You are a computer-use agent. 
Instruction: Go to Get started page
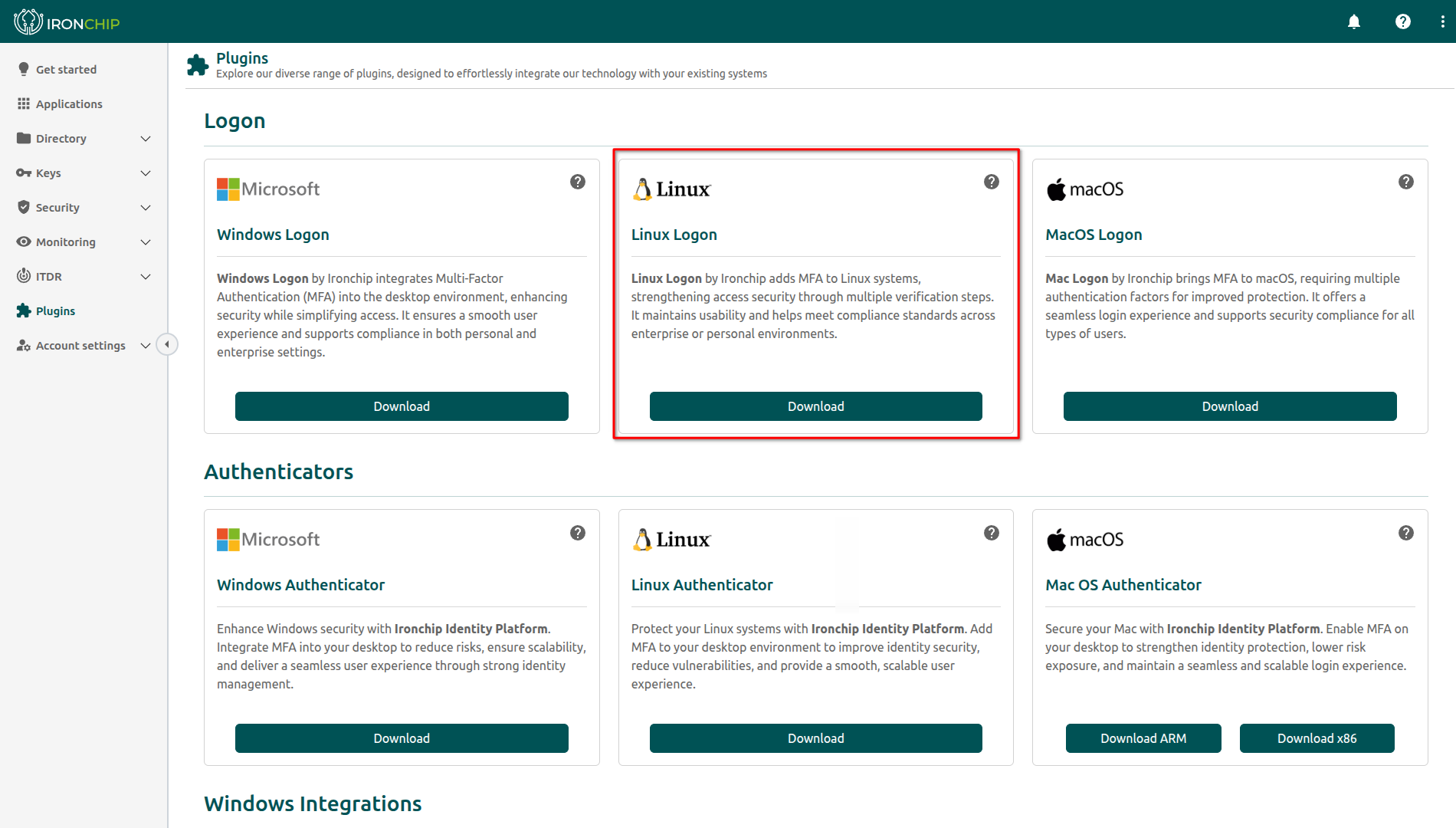[66, 70]
